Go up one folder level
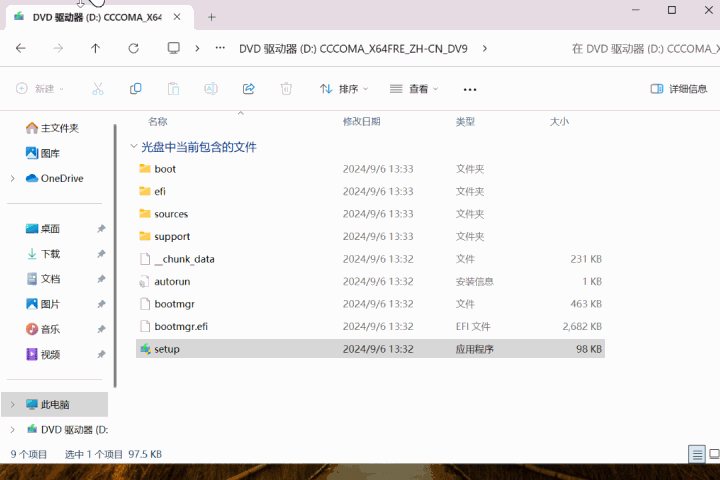Viewport: 720px width, 480px height. 96,48
